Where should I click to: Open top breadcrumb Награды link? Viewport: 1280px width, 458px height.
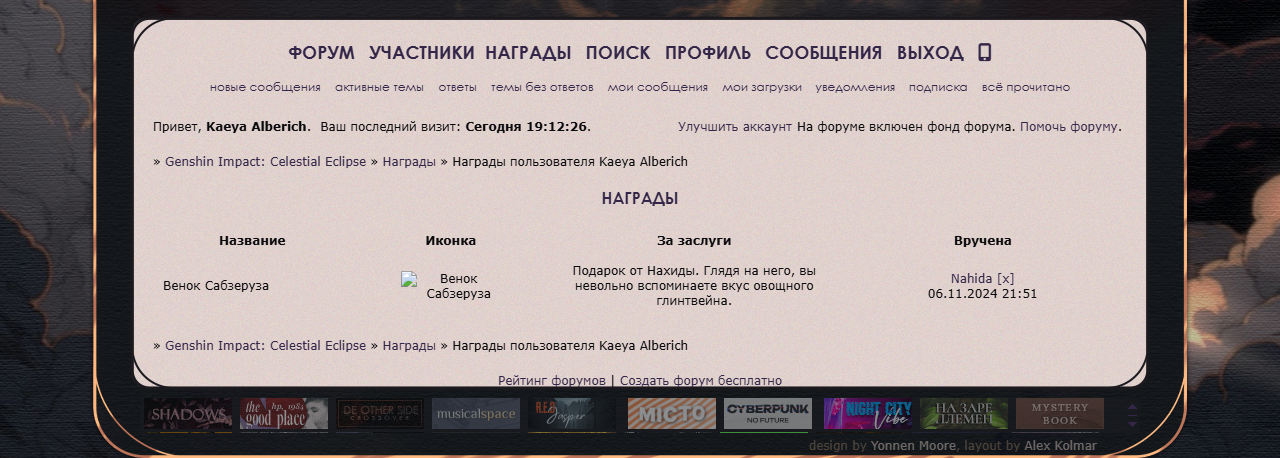(409, 162)
